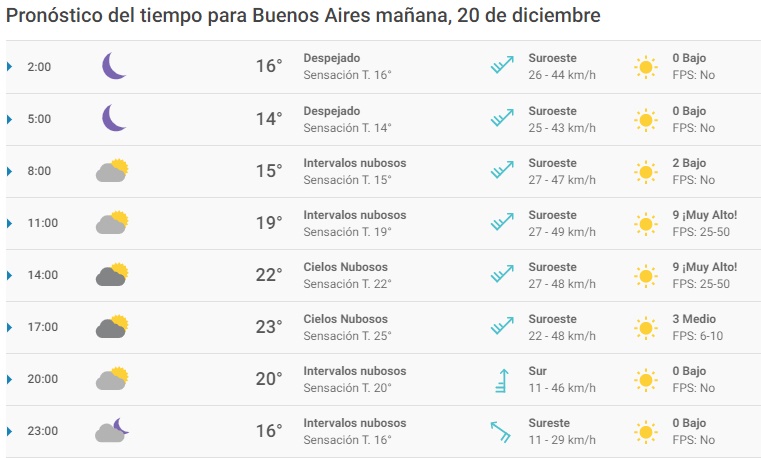
Task: Click the "Despejado" description at 5:00
Action: [331, 111]
